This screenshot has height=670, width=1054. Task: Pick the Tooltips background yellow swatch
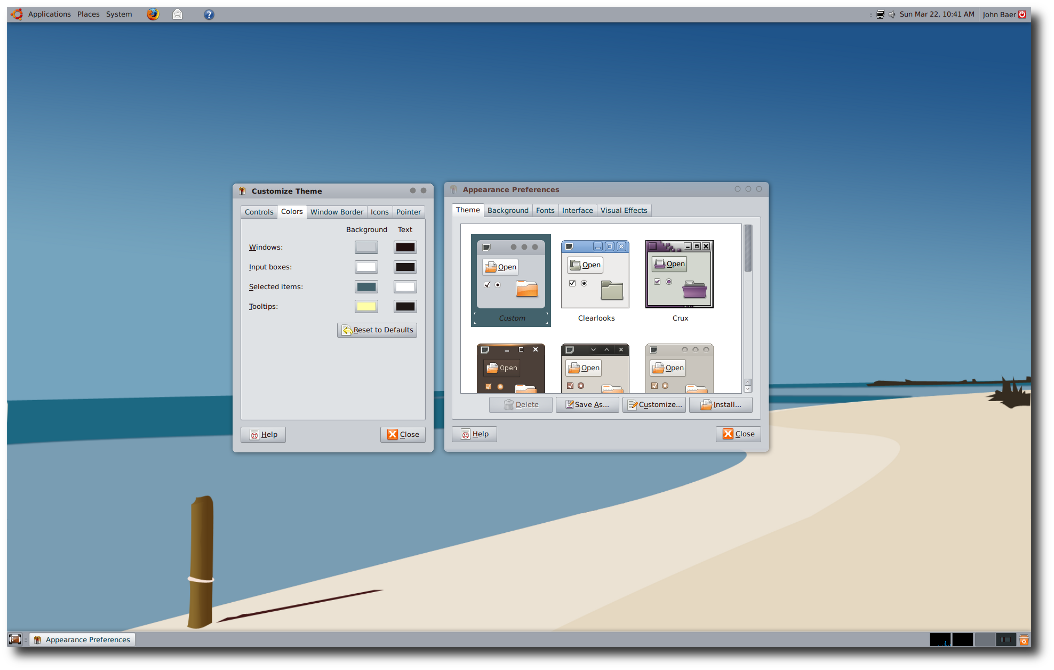(x=366, y=306)
